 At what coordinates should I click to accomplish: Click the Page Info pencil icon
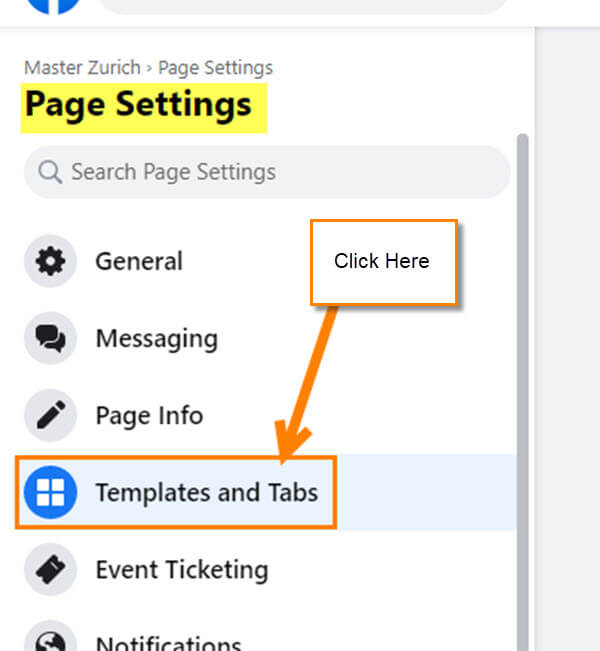click(x=50, y=415)
